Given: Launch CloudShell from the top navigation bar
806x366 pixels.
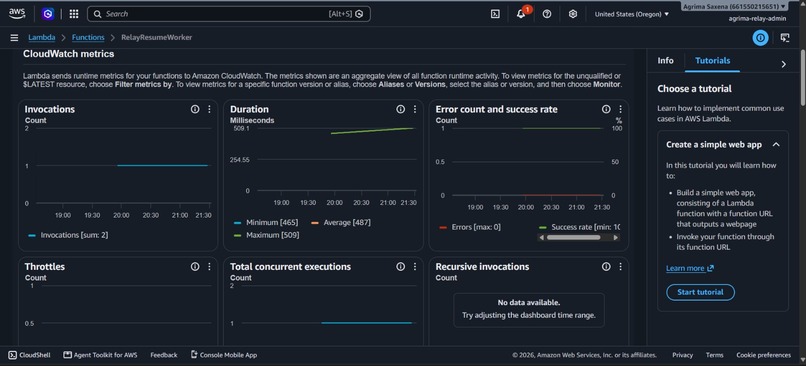Looking at the screenshot, I should 495,14.
